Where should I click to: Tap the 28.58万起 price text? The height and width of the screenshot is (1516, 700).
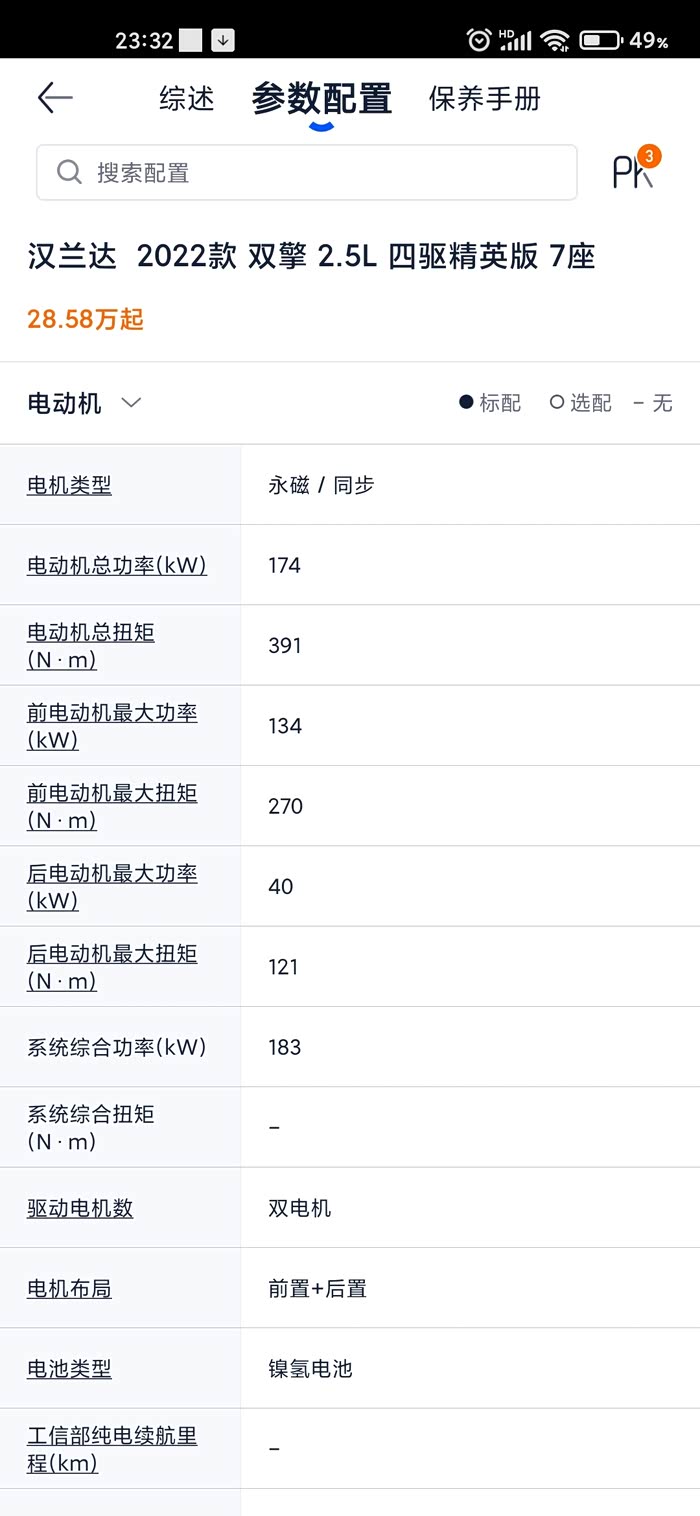click(x=85, y=319)
